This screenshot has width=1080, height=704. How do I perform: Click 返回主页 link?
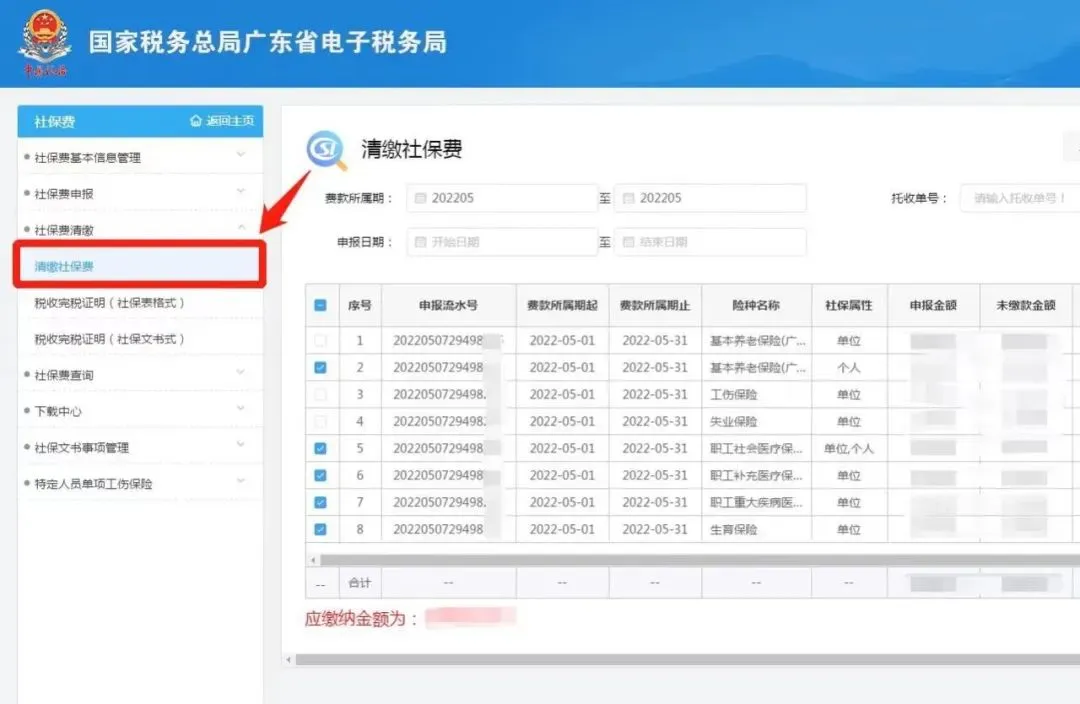pos(230,121)
